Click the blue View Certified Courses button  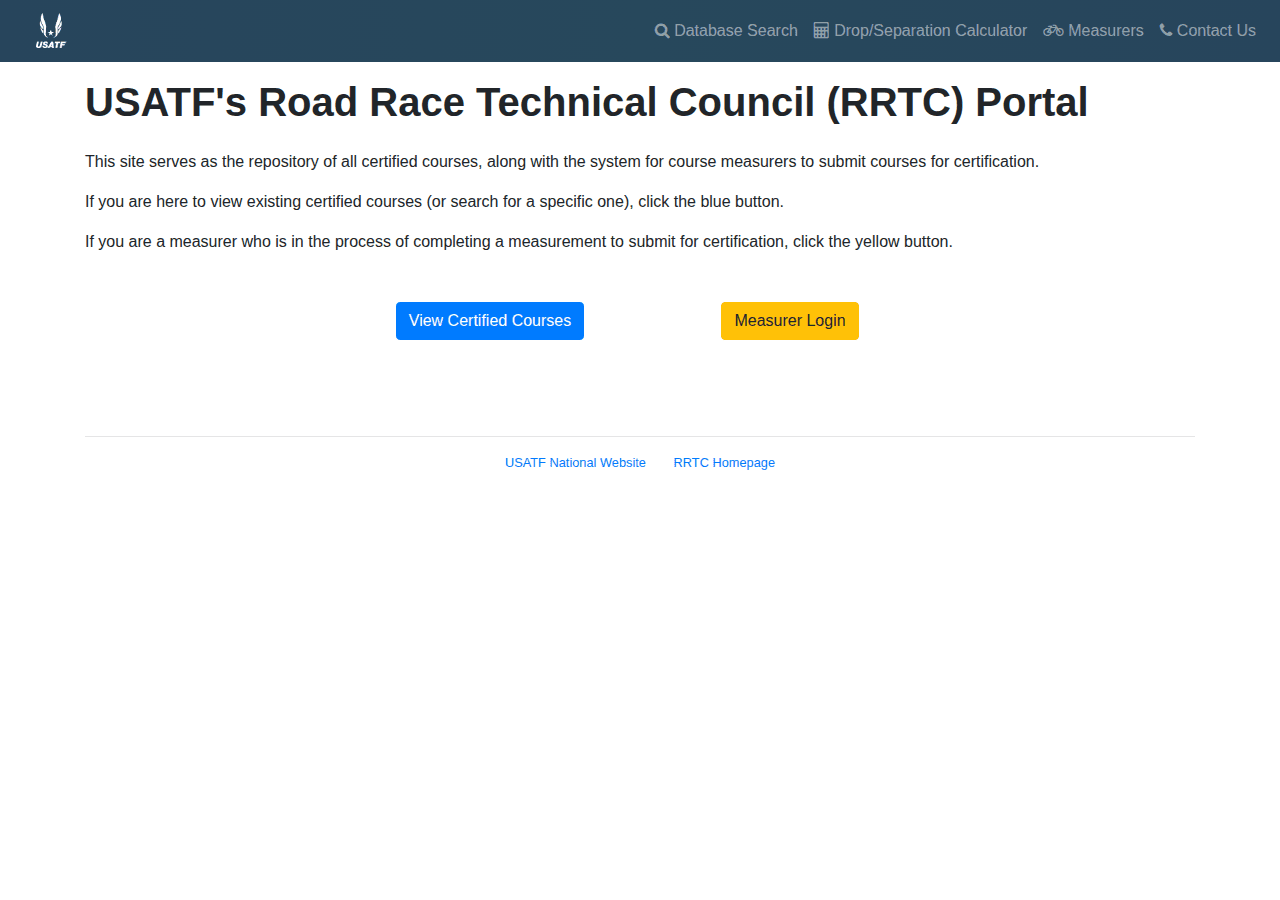coord(490,321)
